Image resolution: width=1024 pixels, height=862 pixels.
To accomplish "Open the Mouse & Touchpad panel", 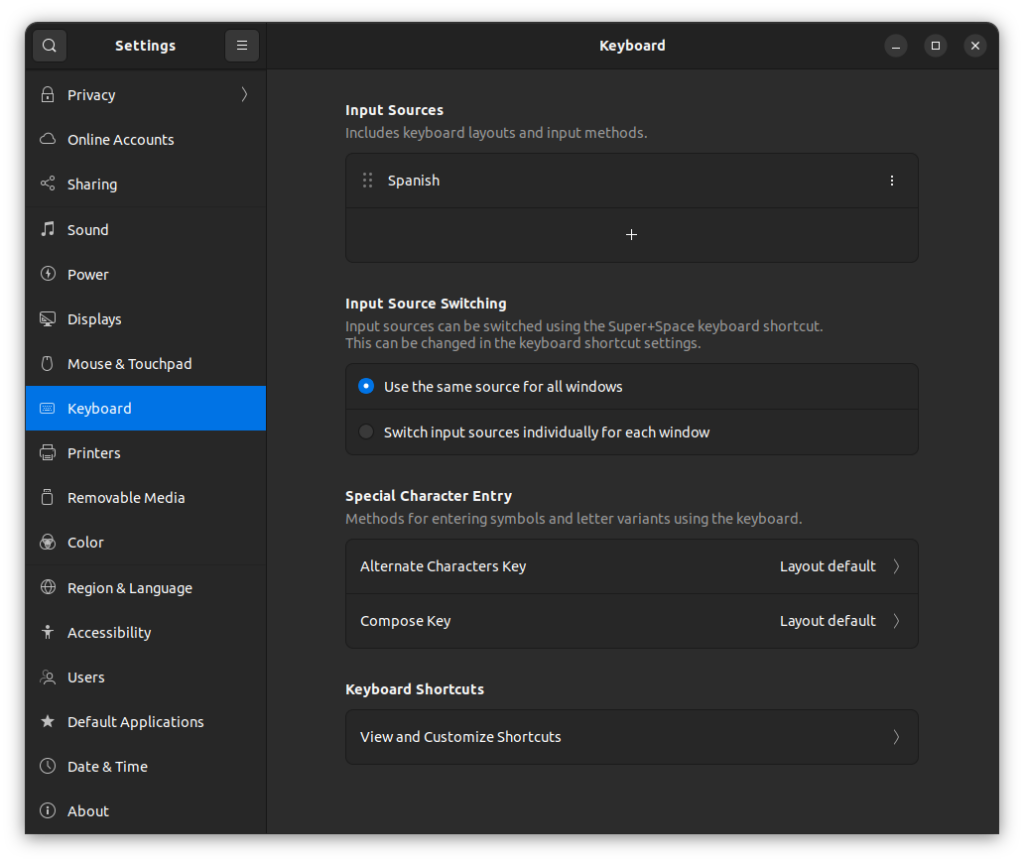I will click(x=129, y=364).
